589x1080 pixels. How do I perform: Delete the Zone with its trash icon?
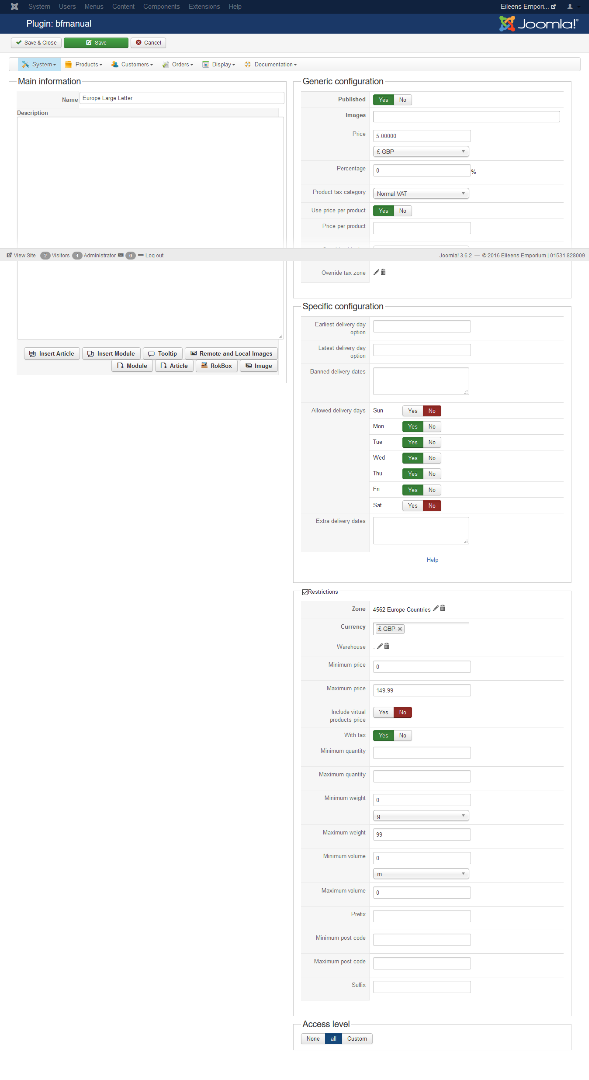(x=442, y=608)
